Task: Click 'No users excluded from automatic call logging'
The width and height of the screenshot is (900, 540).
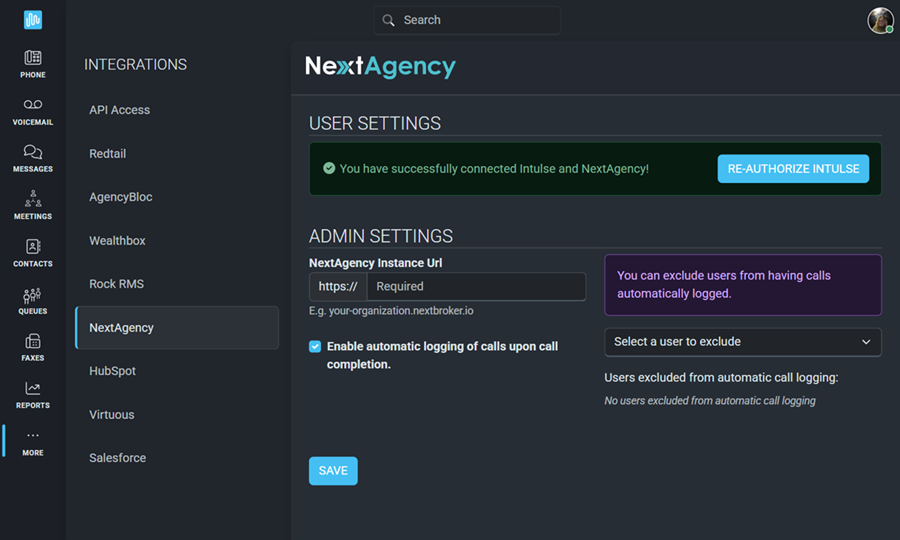Action: [709, 401]
